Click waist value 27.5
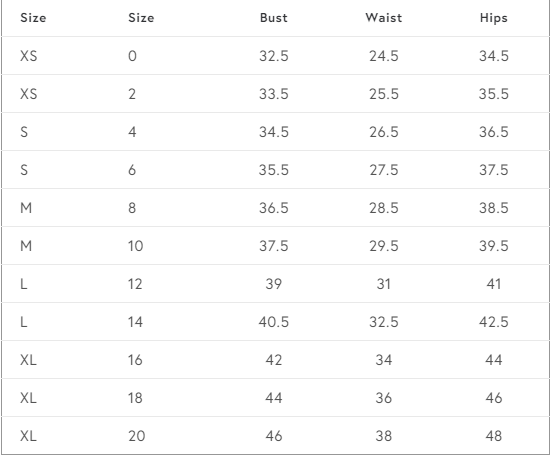The height and width of the screenshot is (457, 550). (384, 170)
